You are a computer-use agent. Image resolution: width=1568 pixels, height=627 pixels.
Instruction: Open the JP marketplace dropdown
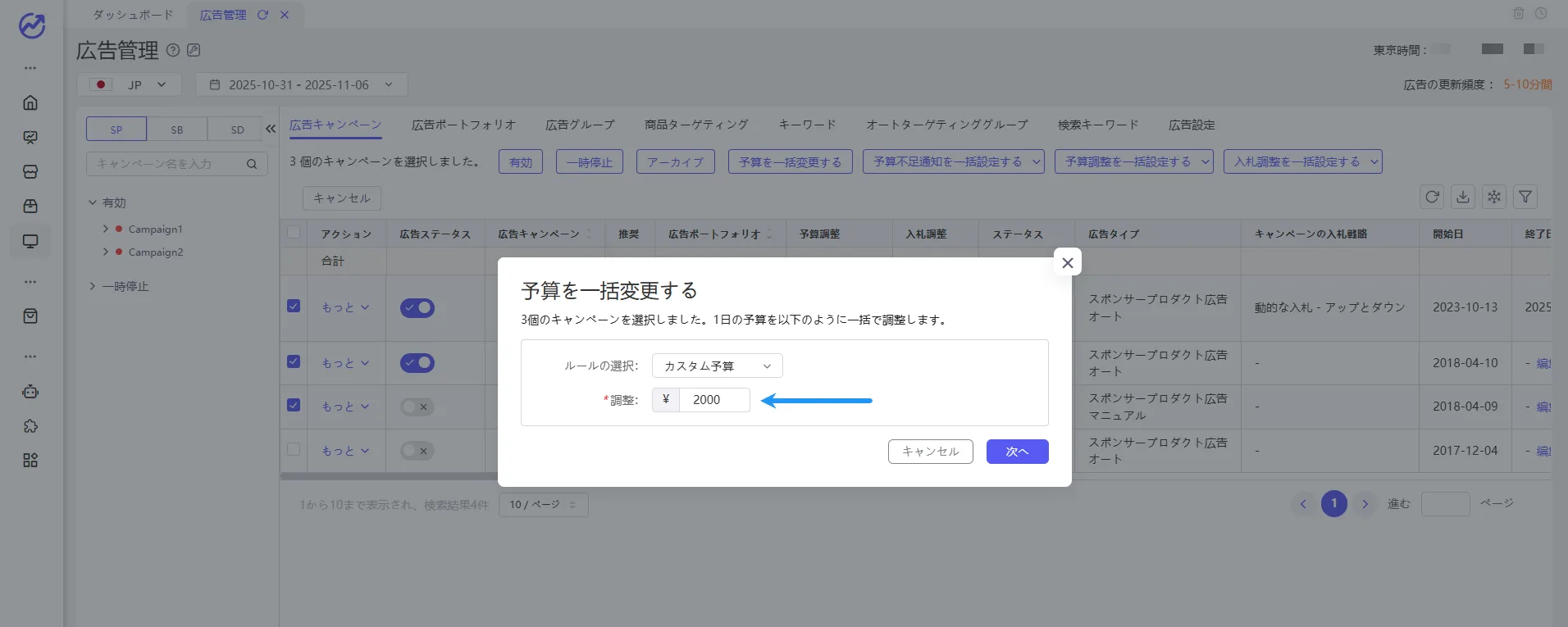click(131, 84)
